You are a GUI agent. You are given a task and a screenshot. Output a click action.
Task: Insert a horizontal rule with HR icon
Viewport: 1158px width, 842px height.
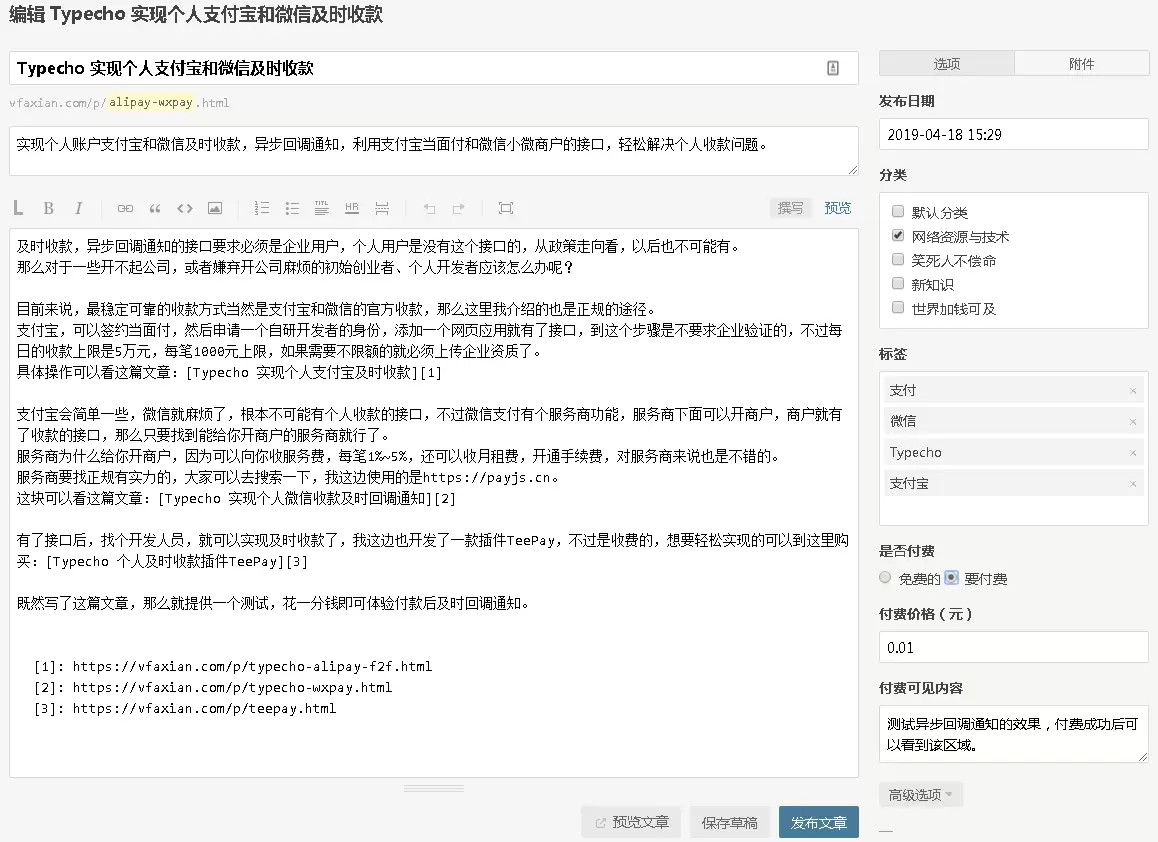coord(352,208)
